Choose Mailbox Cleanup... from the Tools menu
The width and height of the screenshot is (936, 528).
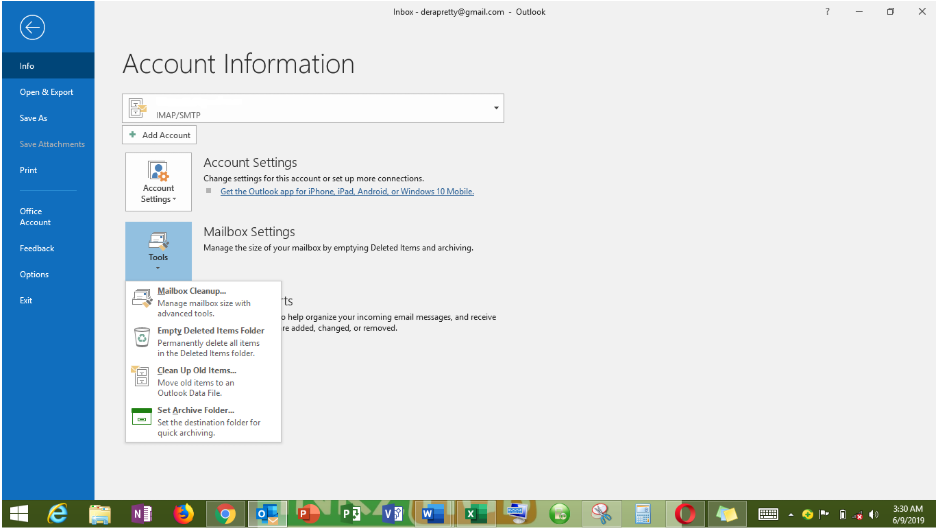click(203, 301)
